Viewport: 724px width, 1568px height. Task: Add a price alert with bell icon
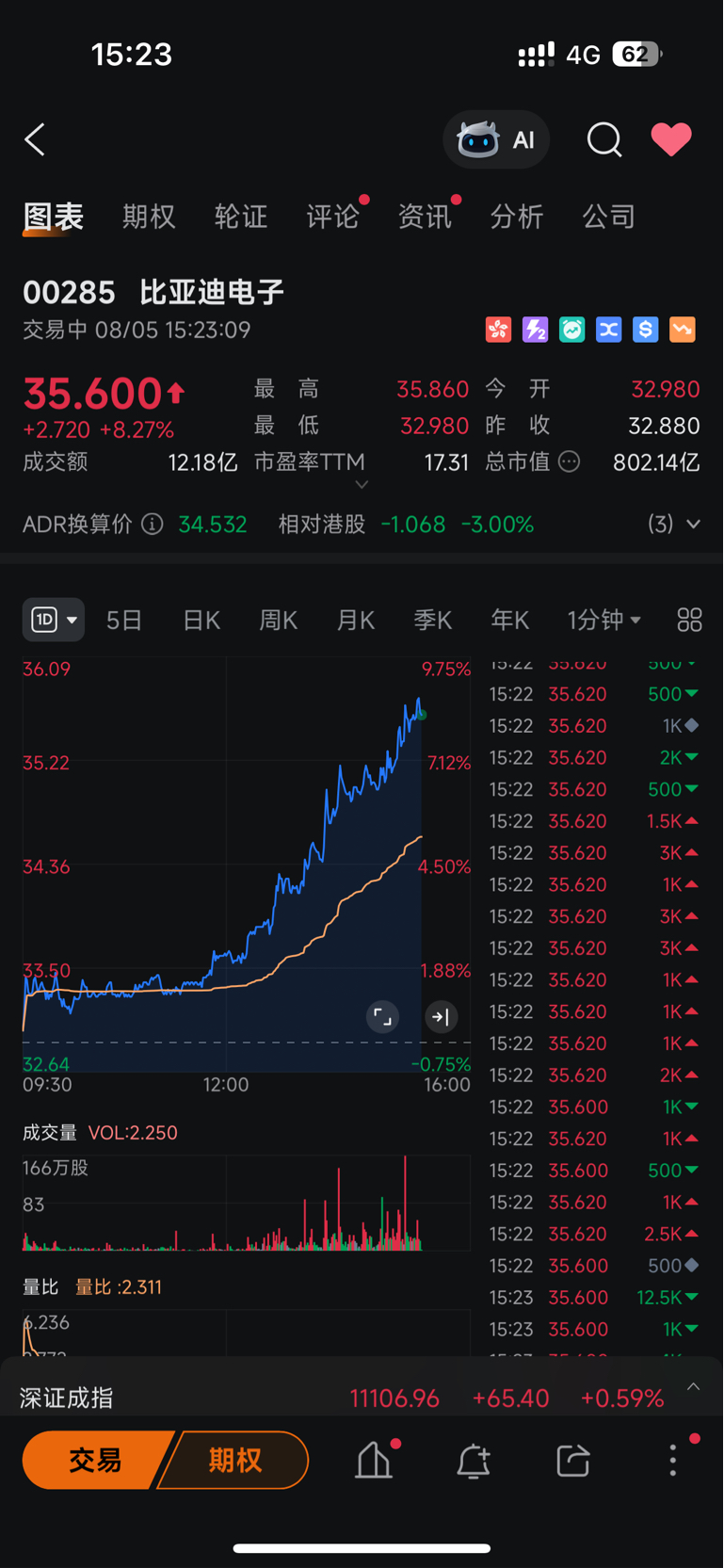(474, 1461)
